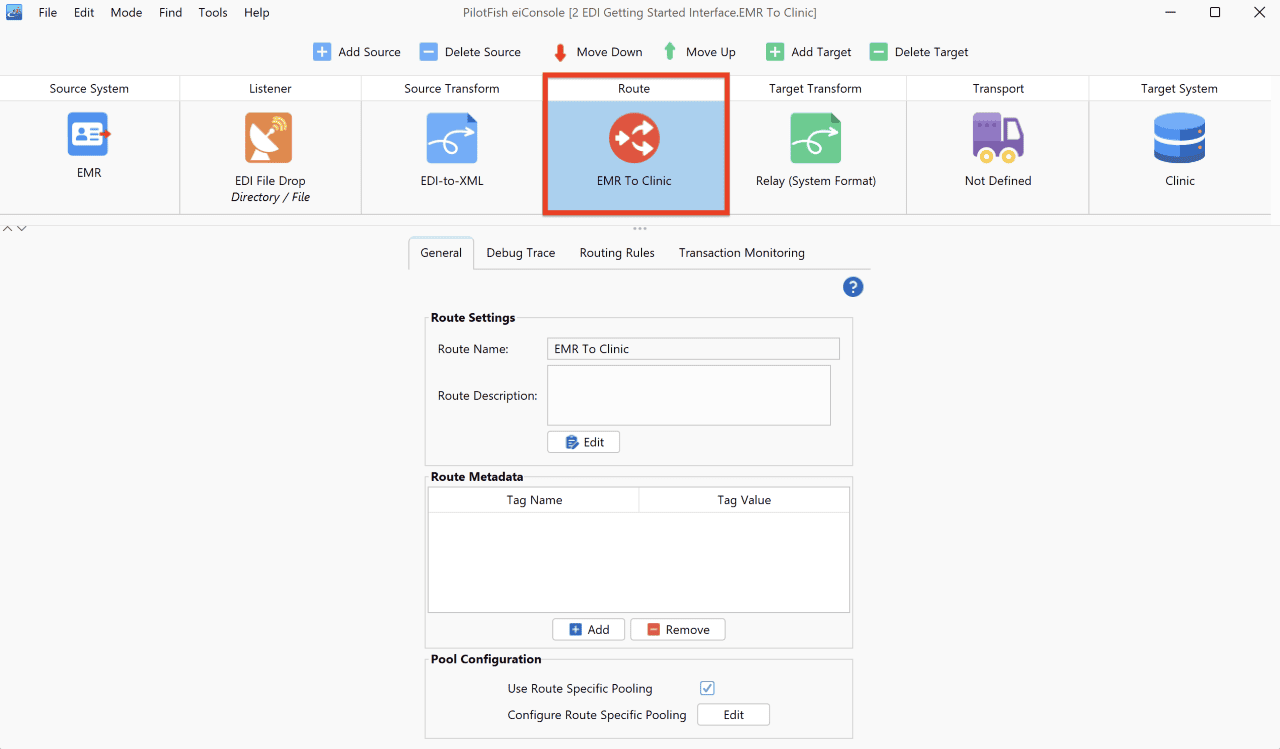Click the Target System column header
1280x749 pixels.
coord(1179,88)
